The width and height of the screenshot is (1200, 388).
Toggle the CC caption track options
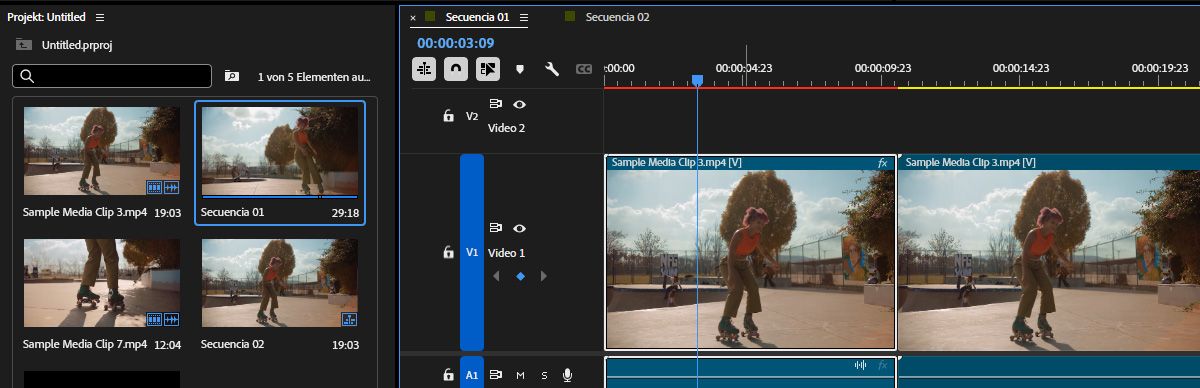(584, 69)
